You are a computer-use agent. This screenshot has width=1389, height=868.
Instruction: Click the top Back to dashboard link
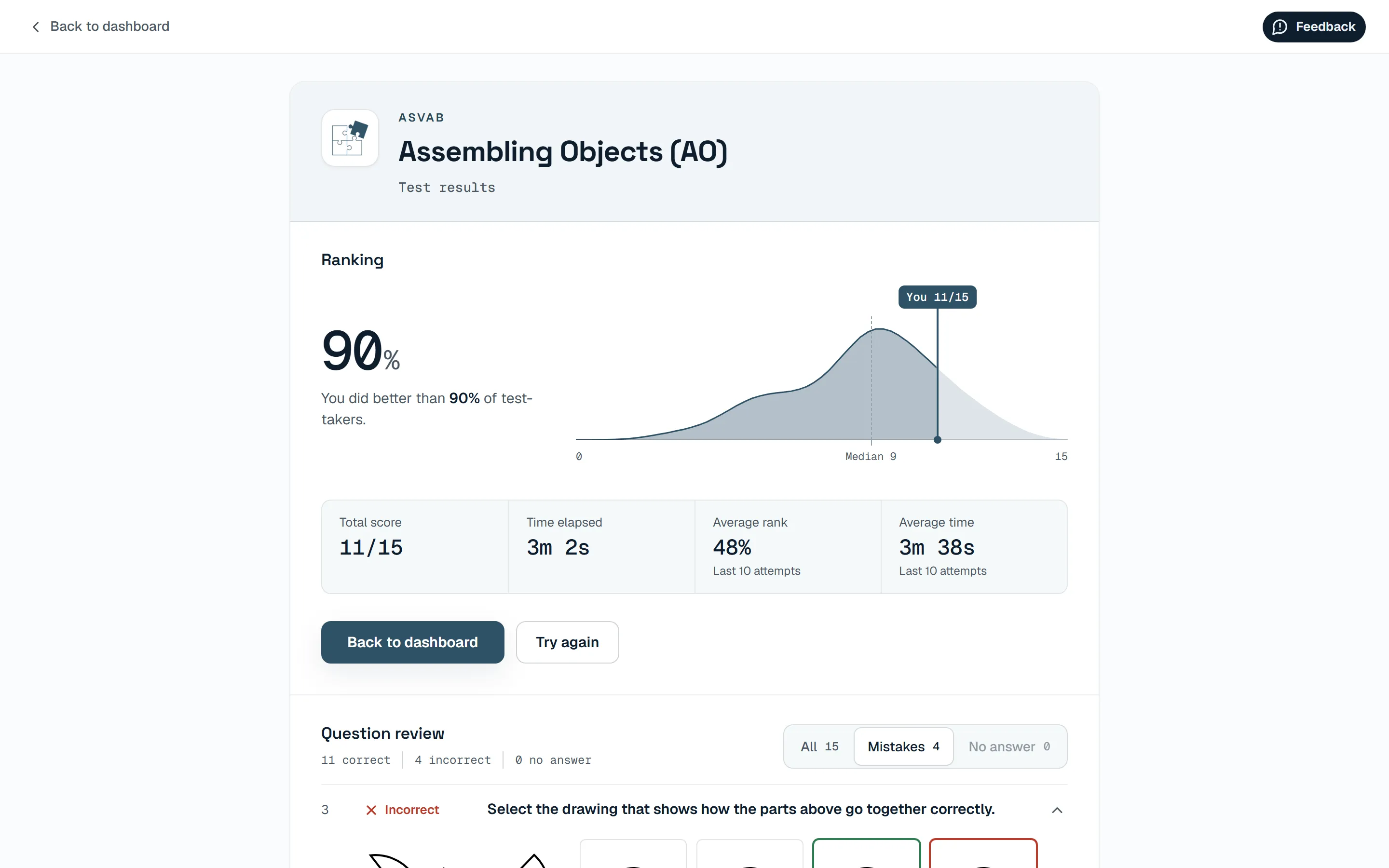click(100, 27)
